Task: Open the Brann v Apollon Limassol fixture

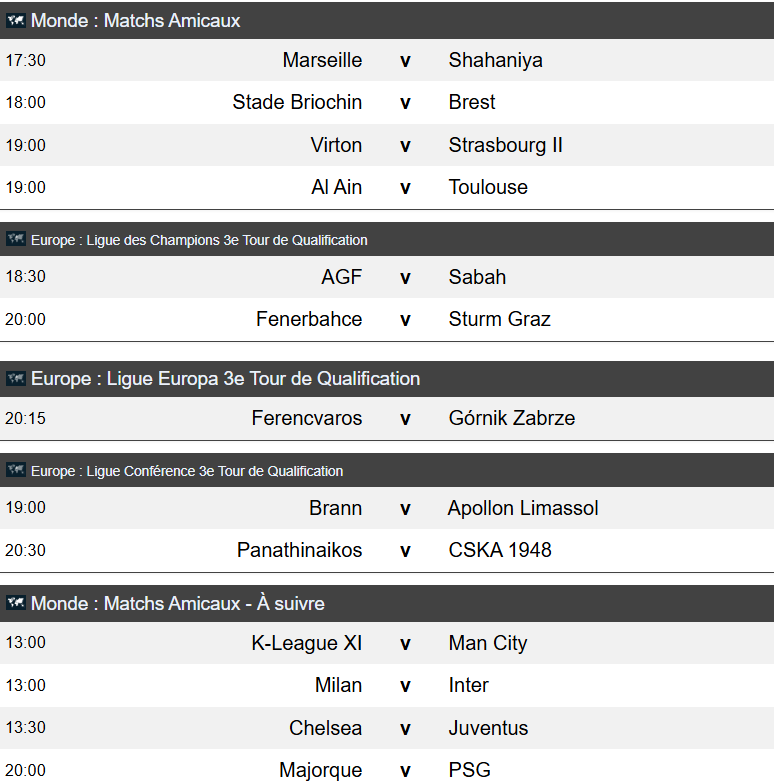Action: [x=387, y=508]
